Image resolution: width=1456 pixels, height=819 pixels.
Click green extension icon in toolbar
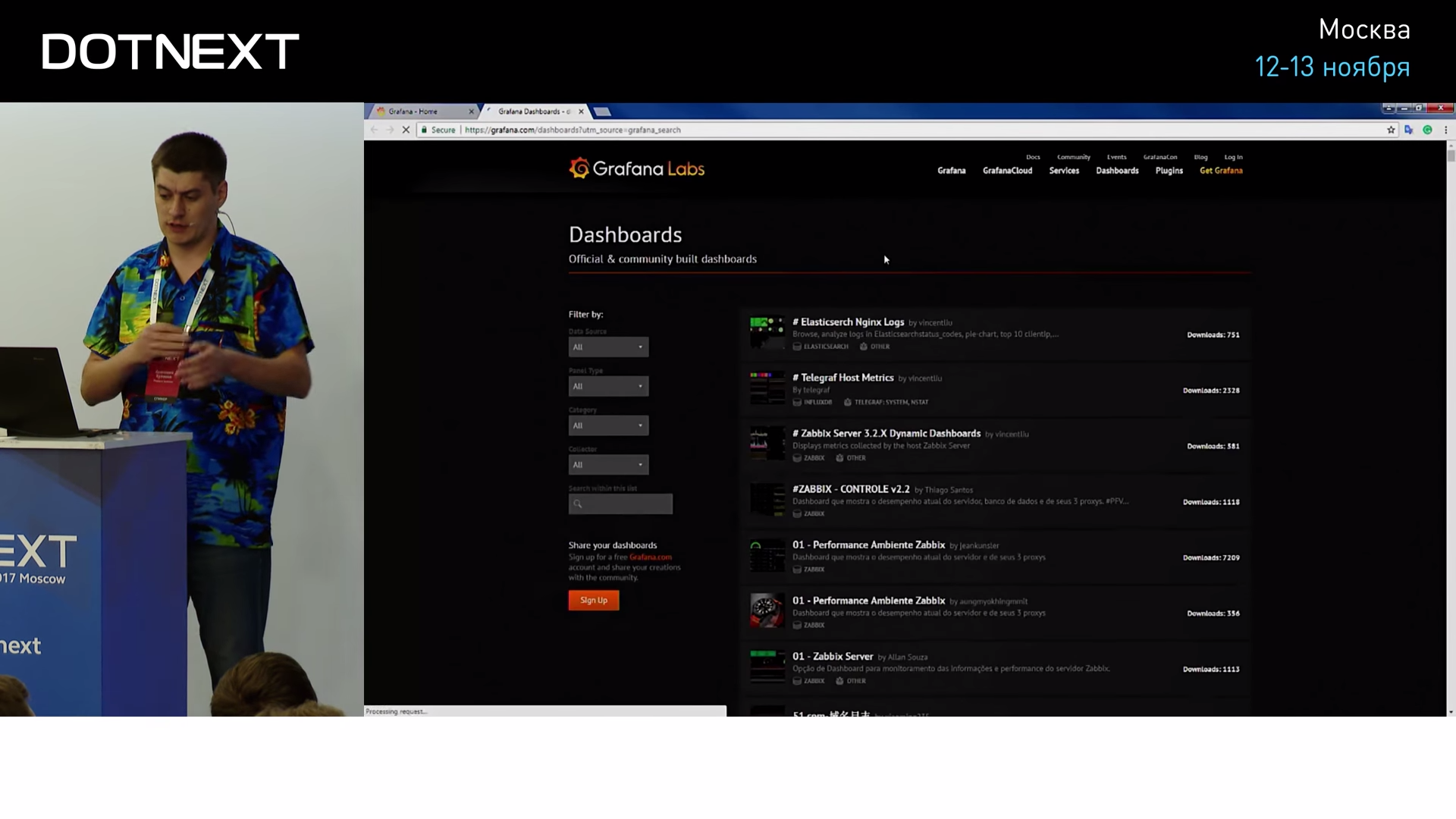tap(1427, 130)
